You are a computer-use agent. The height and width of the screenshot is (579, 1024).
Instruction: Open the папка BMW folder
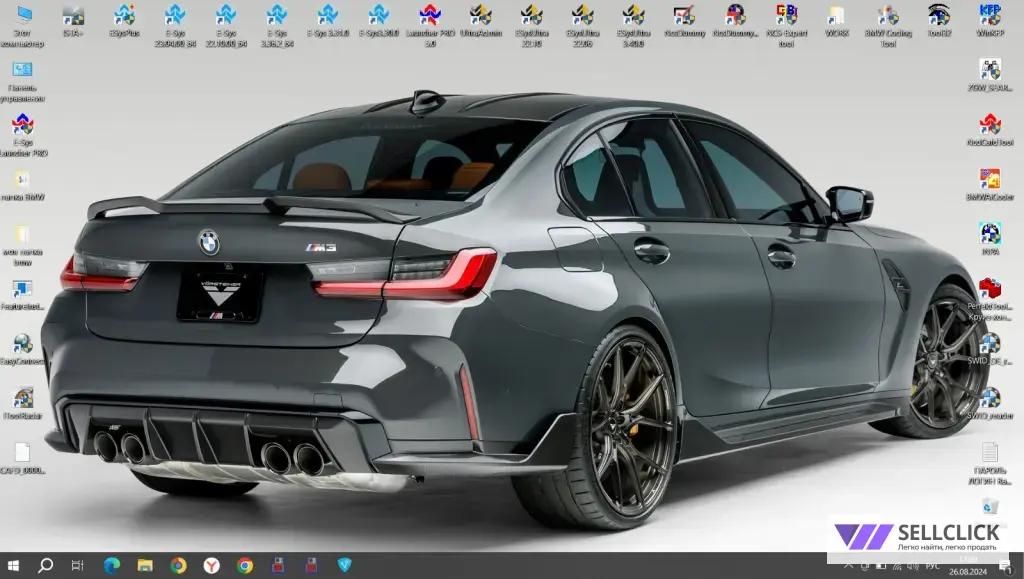point(22,185)
